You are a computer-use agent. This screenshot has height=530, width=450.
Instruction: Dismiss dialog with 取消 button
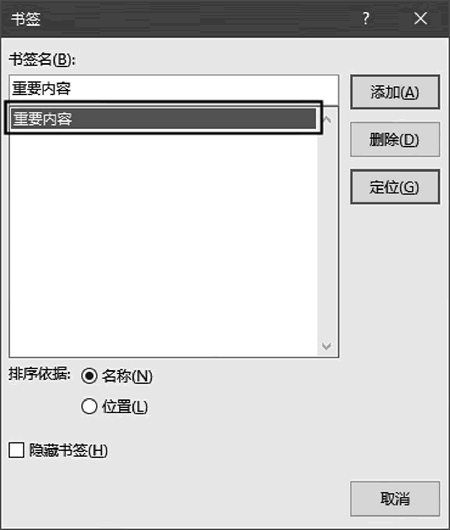click(395, 499)
